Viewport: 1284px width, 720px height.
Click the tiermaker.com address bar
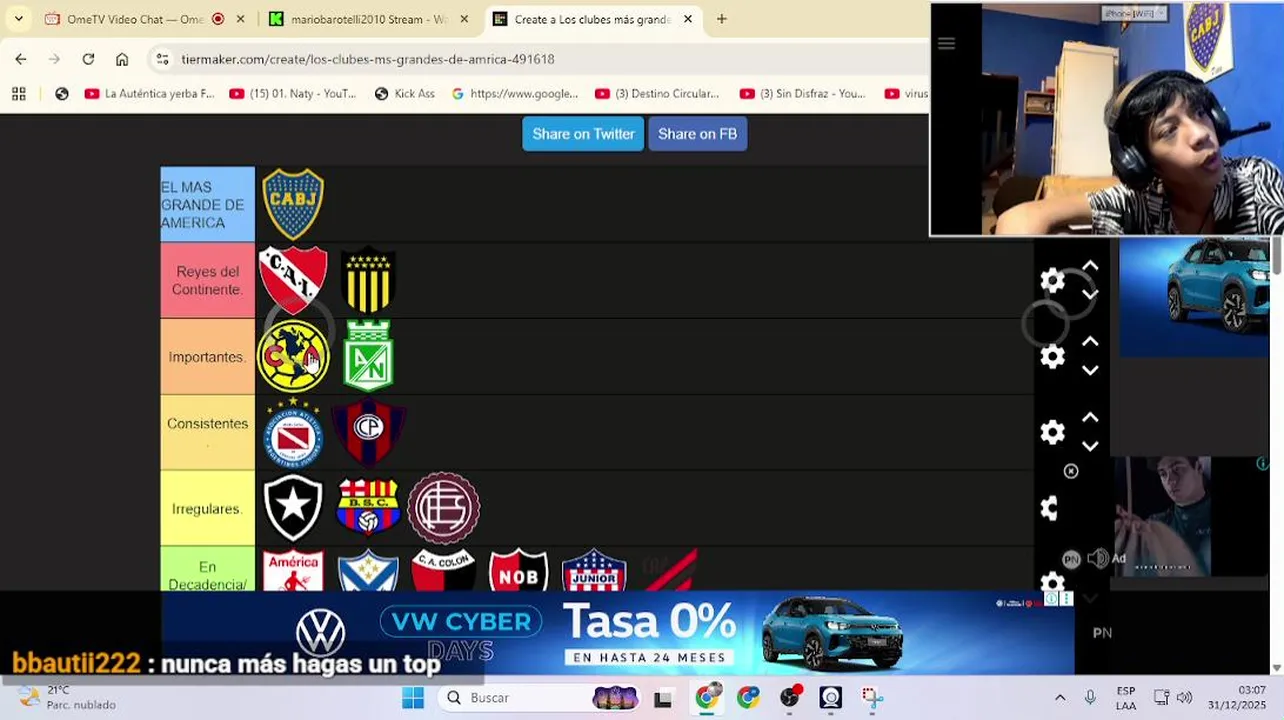[x=540, y=59]
